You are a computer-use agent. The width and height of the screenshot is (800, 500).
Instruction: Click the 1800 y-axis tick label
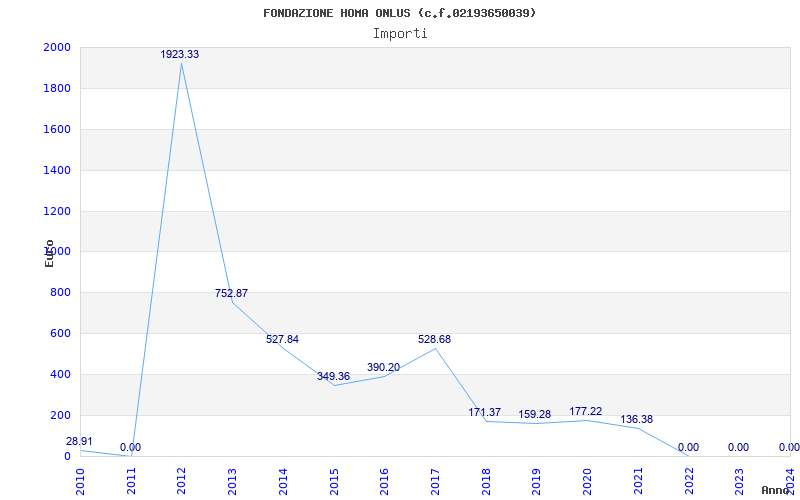57,88
